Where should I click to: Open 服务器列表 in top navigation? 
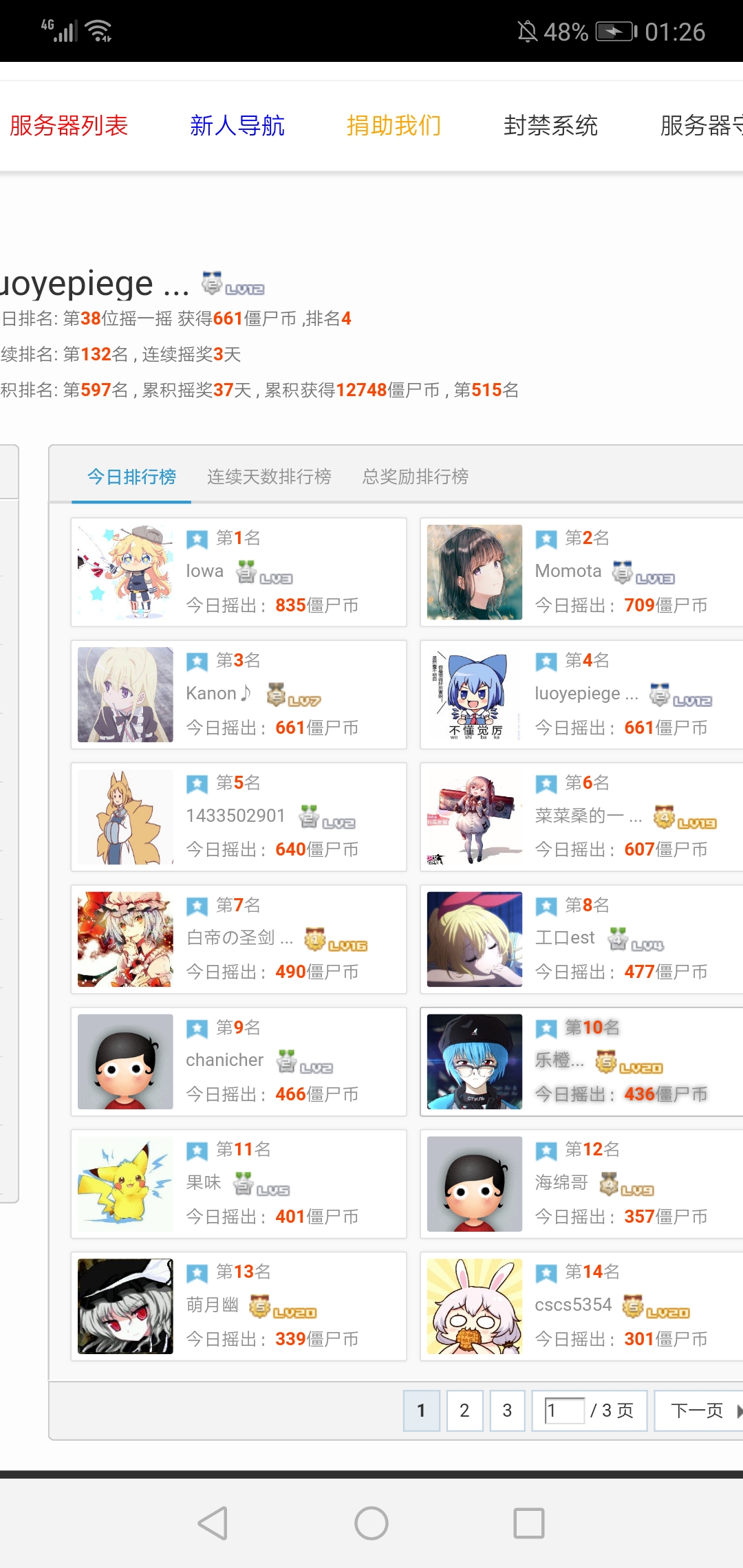69,125
